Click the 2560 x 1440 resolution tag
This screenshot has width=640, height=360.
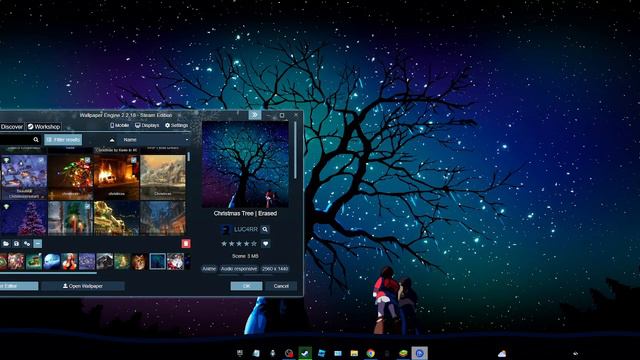(x=275, y=269)
